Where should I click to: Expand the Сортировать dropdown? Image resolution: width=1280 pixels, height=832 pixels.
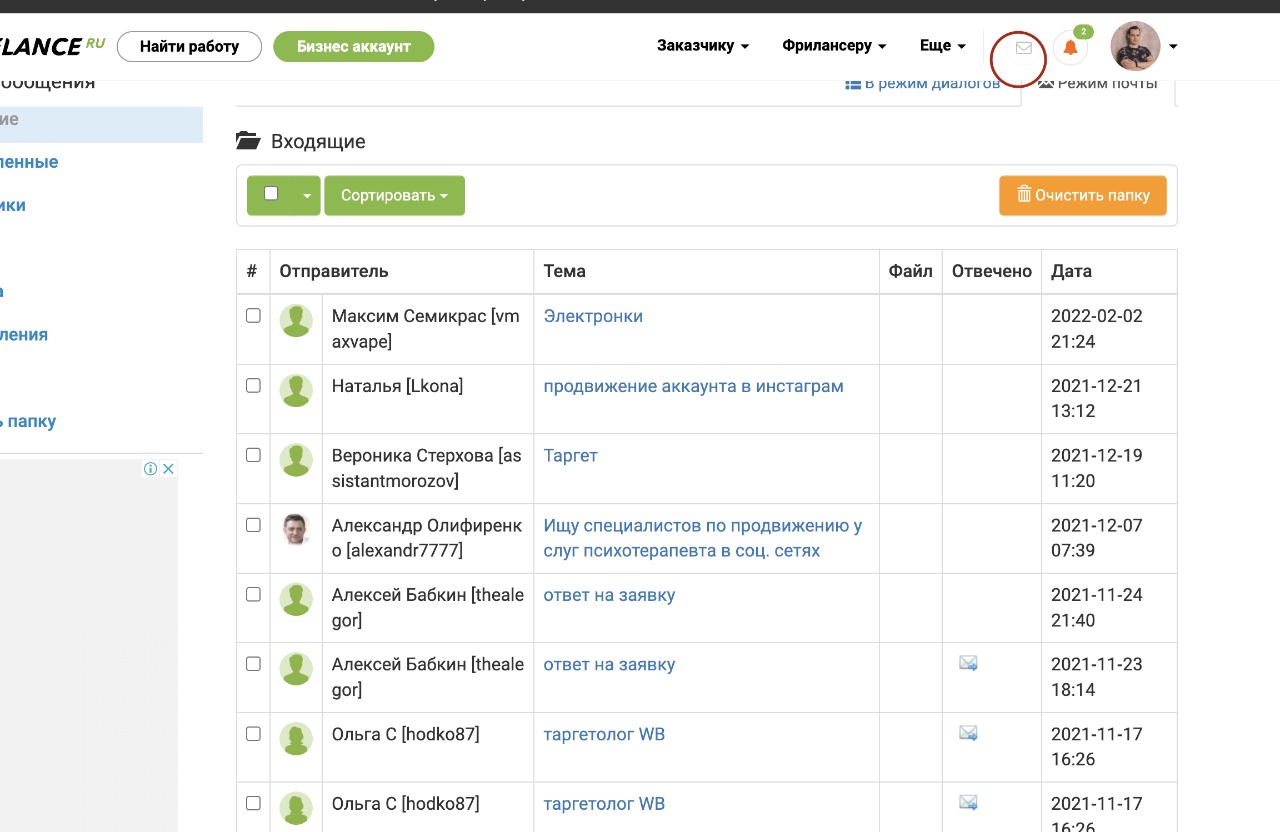coord(394,196)
